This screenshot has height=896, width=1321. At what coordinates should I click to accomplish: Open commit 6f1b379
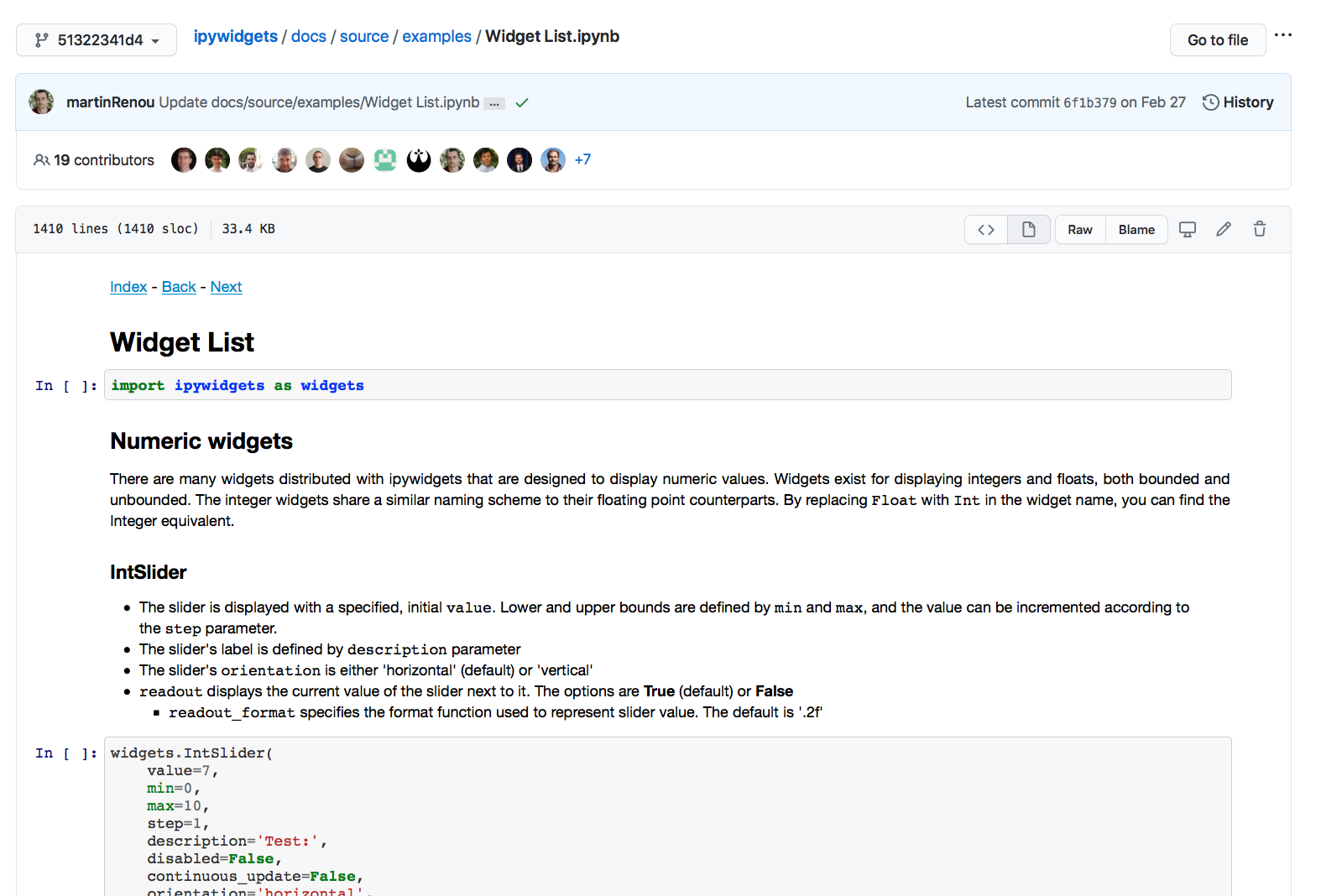pyautogui.click(x=1089, y=102)
